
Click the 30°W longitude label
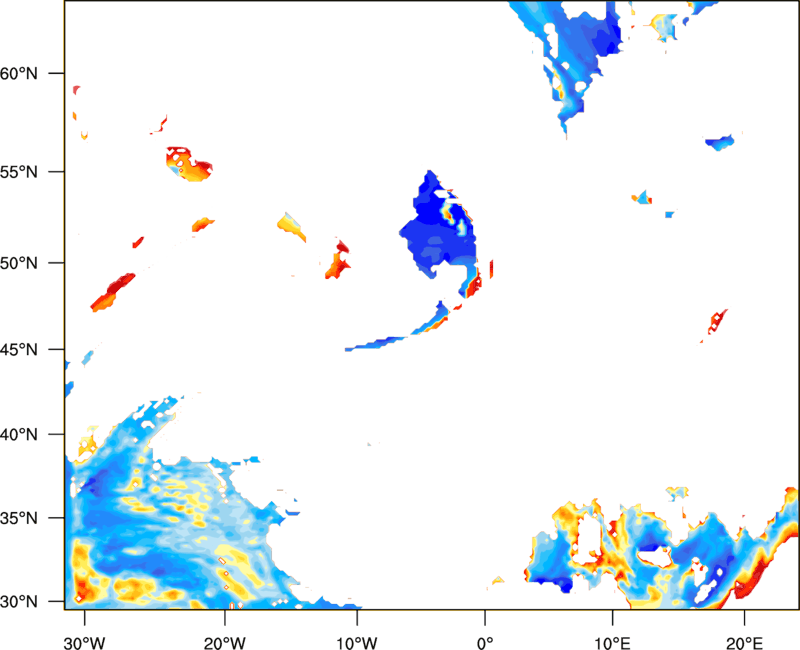click(x=85, y=643)
